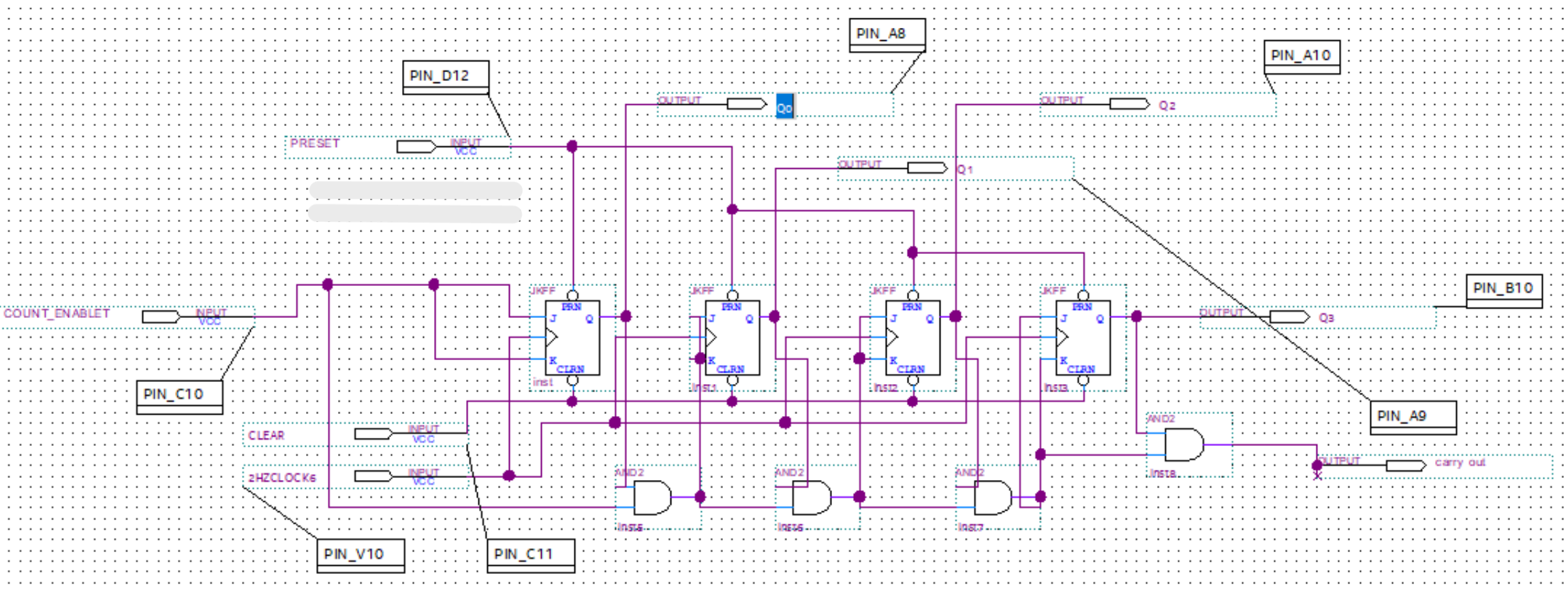Click the AND2 gate labeled inst6
Image resolution: width=1568 pixels, height=591 pixels.
coord(811,498)
